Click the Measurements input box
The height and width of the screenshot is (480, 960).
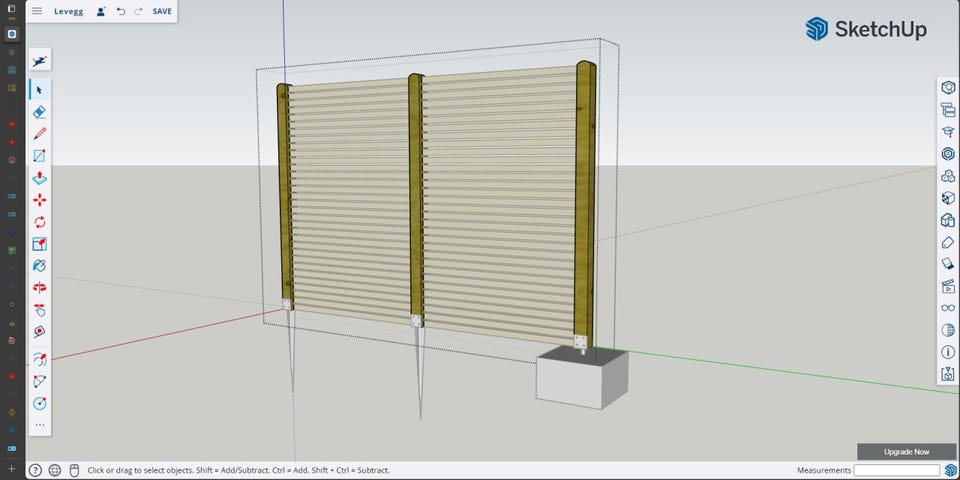896,470
